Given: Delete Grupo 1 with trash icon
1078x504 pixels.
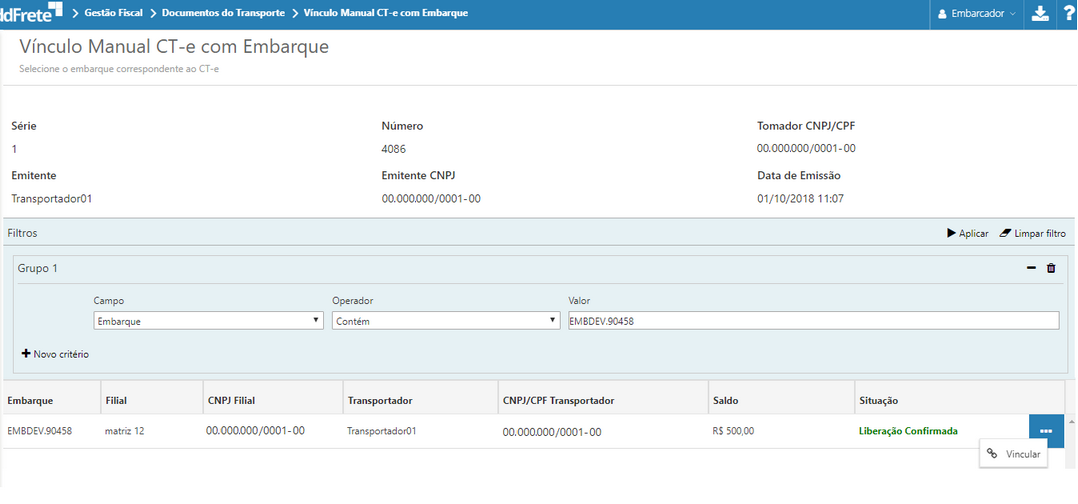Looking at the screenshot, I should [1051, 268].
